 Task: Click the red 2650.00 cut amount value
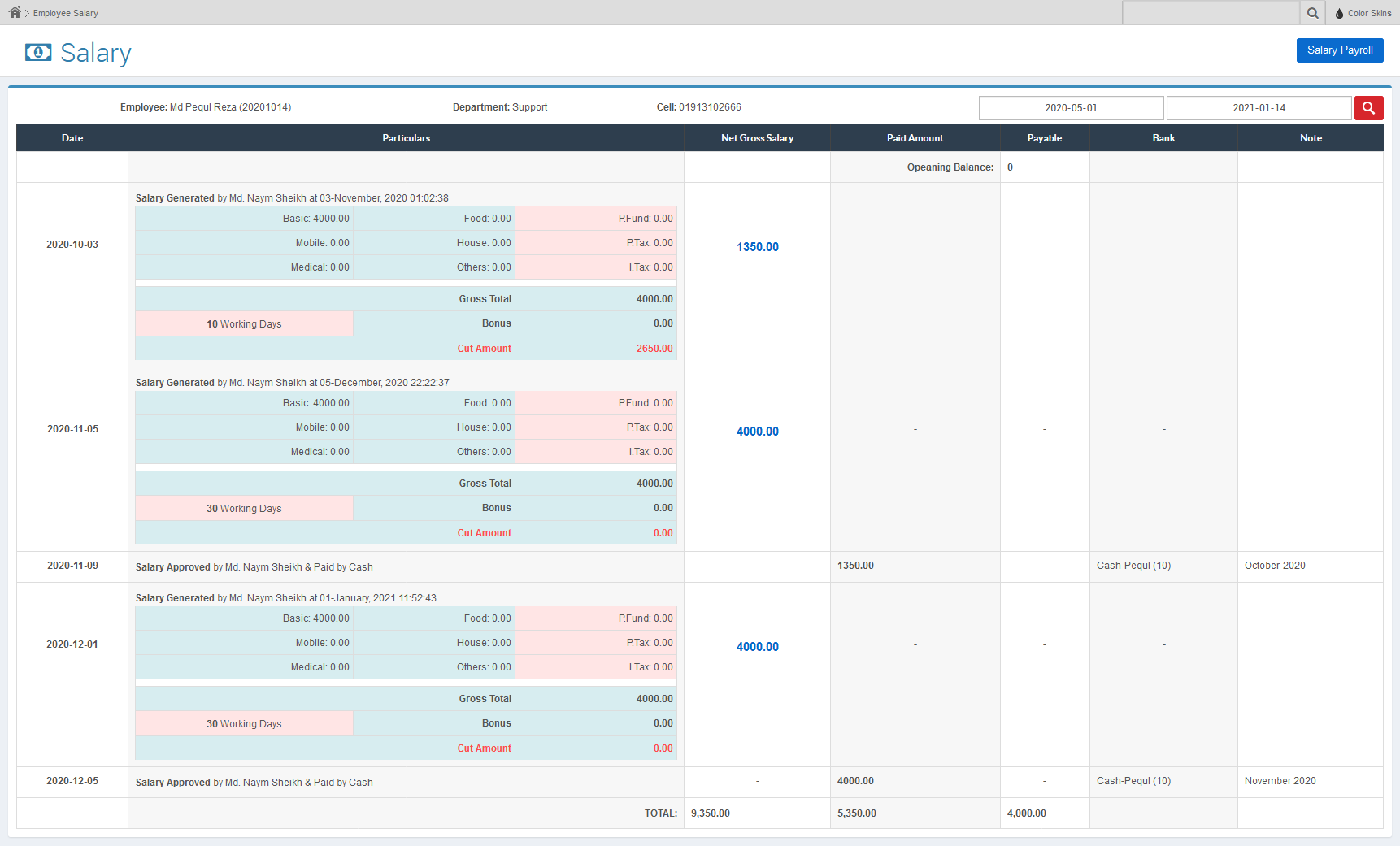(654, 349)
